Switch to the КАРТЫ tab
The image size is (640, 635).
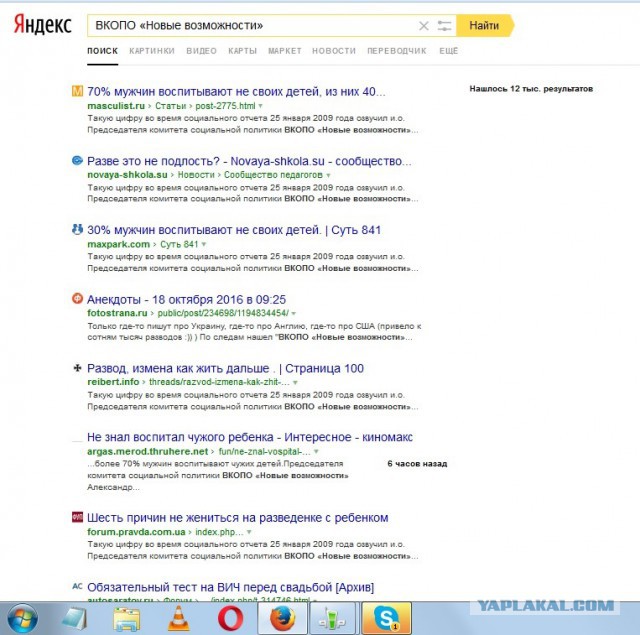pos(242,51)
